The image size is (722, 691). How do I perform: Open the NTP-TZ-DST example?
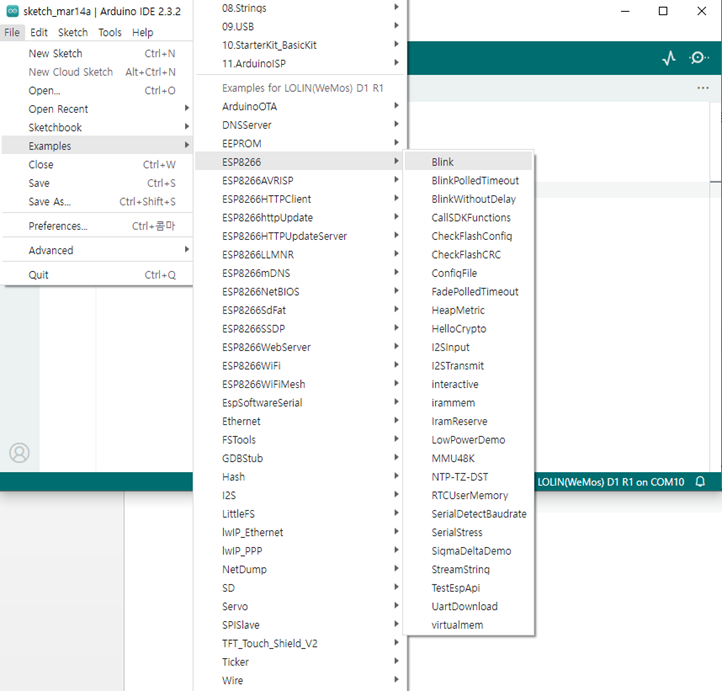click(x=468, y=477)
